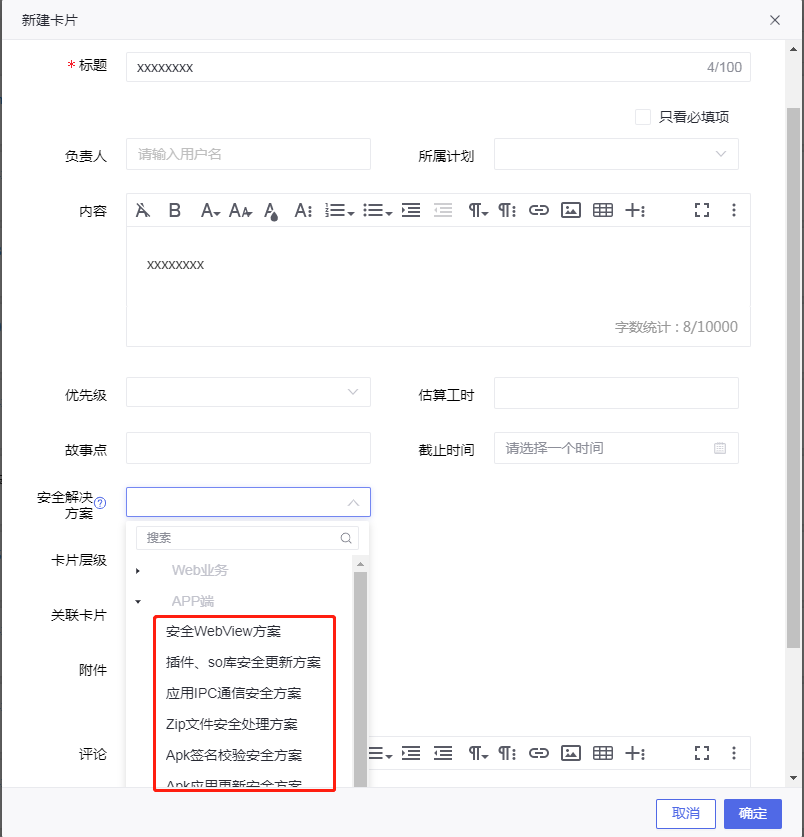Image resolution: width=804 pixels, height=837 pixels.
Task: Collapse the APP端 tree node
Action: 138,602
